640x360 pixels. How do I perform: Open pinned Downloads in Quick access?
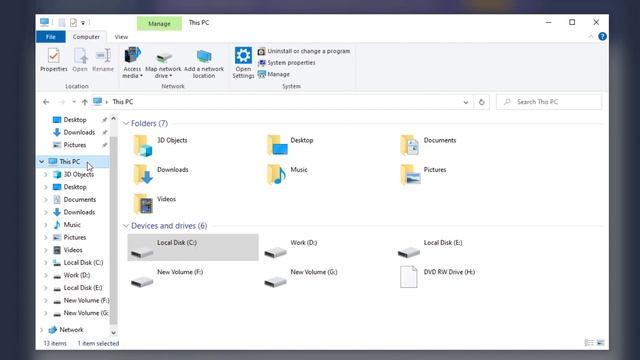[x=79, y=132]
